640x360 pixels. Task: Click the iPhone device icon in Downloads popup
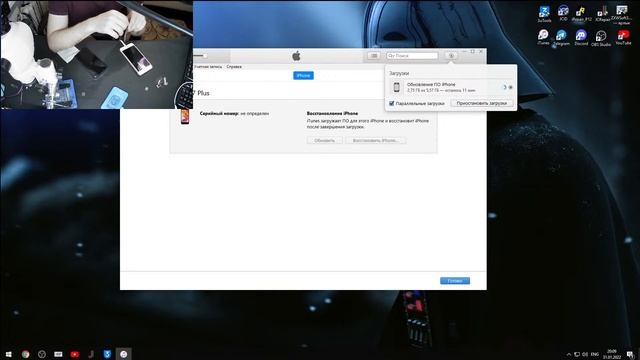tap(396, 87)
